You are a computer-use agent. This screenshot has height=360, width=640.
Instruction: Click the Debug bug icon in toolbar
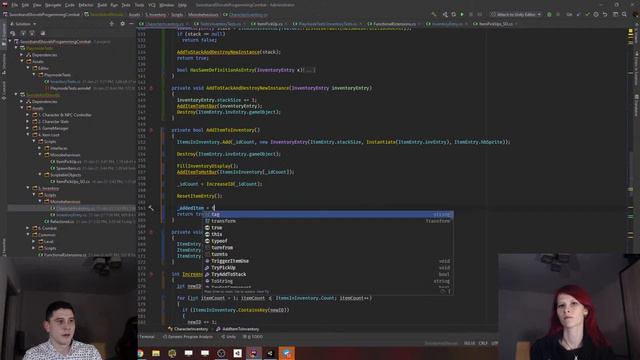pyautogui.click(x=549, y=14)
